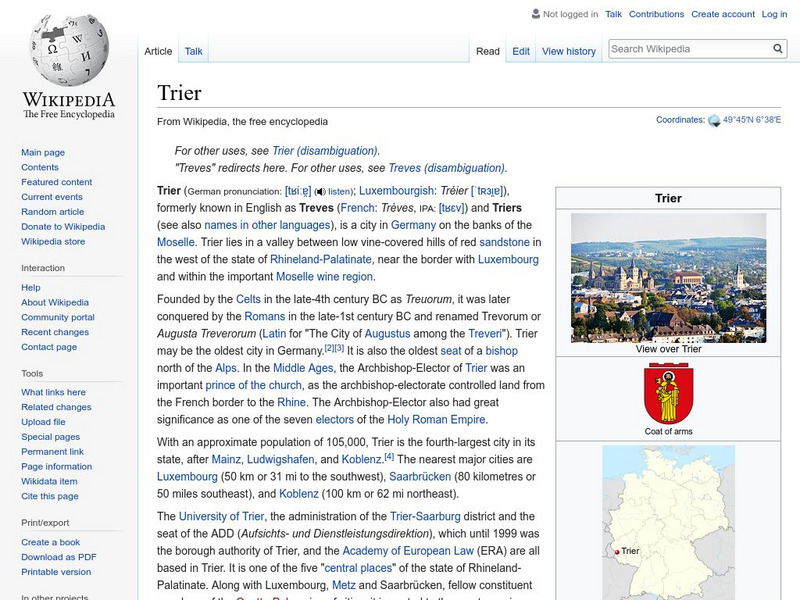Click the Luxembourgish language link

click(396, 191)
